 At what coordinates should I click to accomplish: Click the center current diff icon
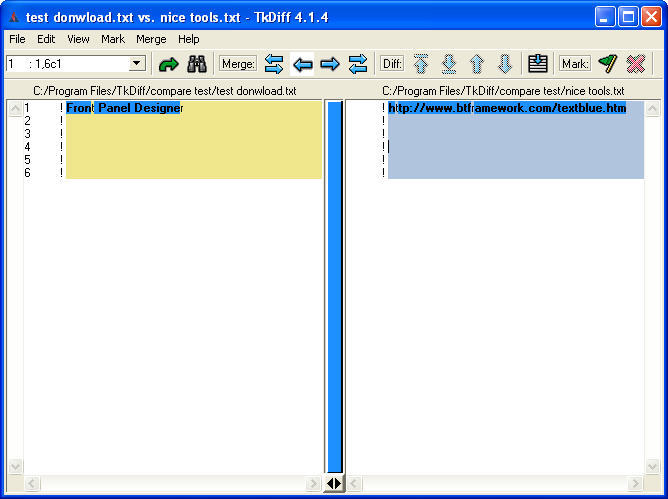point(538,64)
